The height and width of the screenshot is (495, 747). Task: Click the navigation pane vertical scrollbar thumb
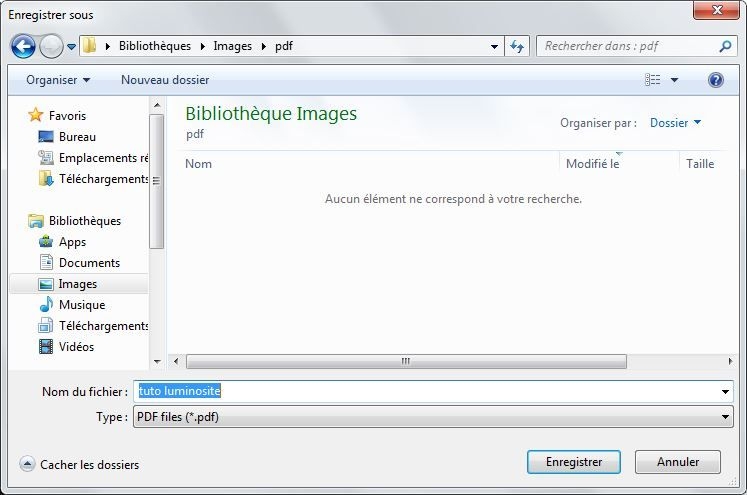tap(157, 181)
